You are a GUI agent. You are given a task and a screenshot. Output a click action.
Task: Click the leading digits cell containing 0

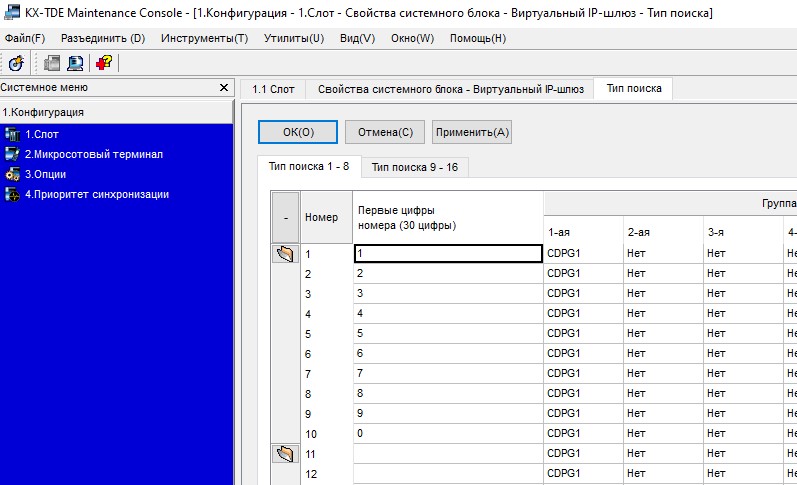[448, 433]
